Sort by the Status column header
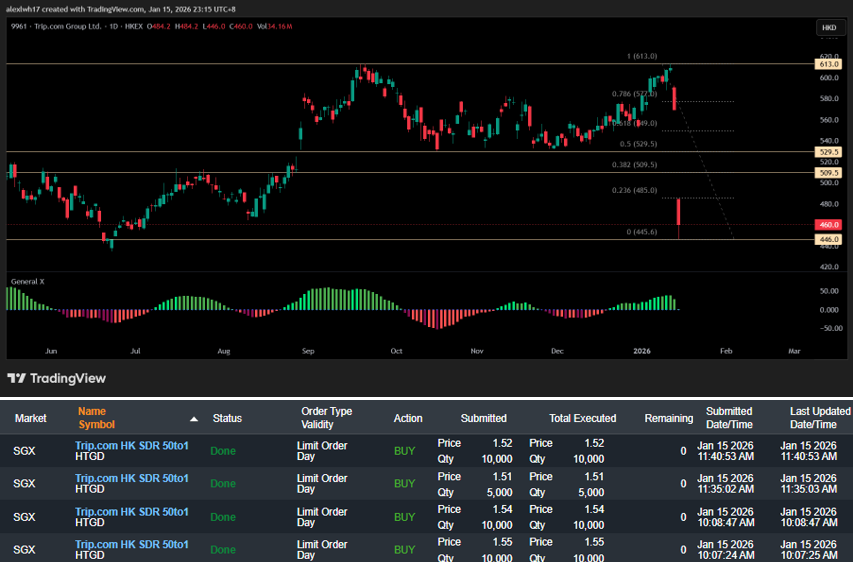853x562 pixels. click(x=227, y=418)
